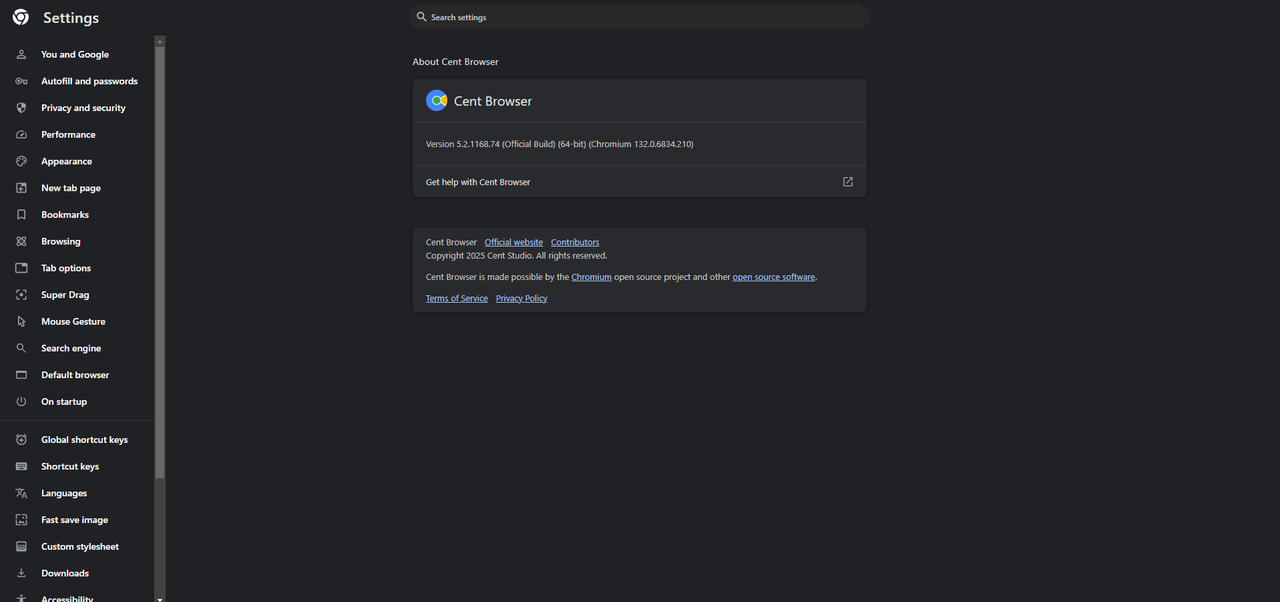Click the New tab page icon

pyautogui.click(x=21, y=188)
